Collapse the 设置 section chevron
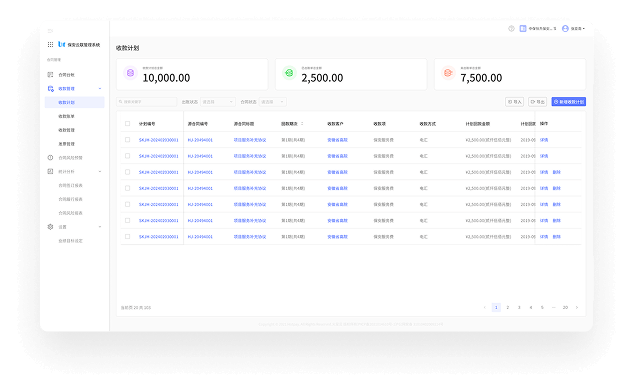The width and height of the screenshot is (633, 392). [100, 227]
